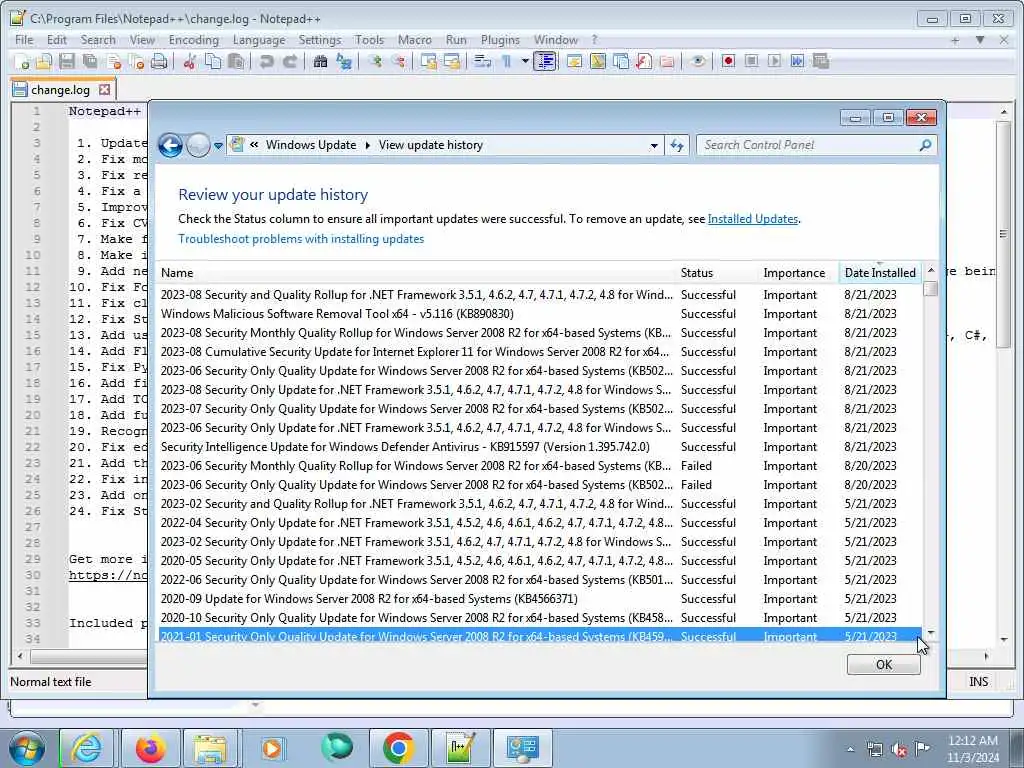Select the change.log tab

click(x=60, y=89)
